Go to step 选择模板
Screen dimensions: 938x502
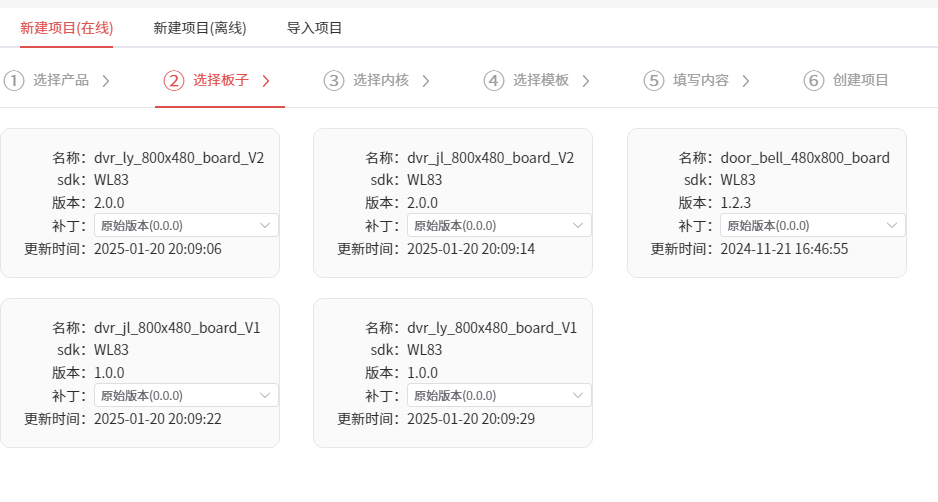[x=541, y=80]
